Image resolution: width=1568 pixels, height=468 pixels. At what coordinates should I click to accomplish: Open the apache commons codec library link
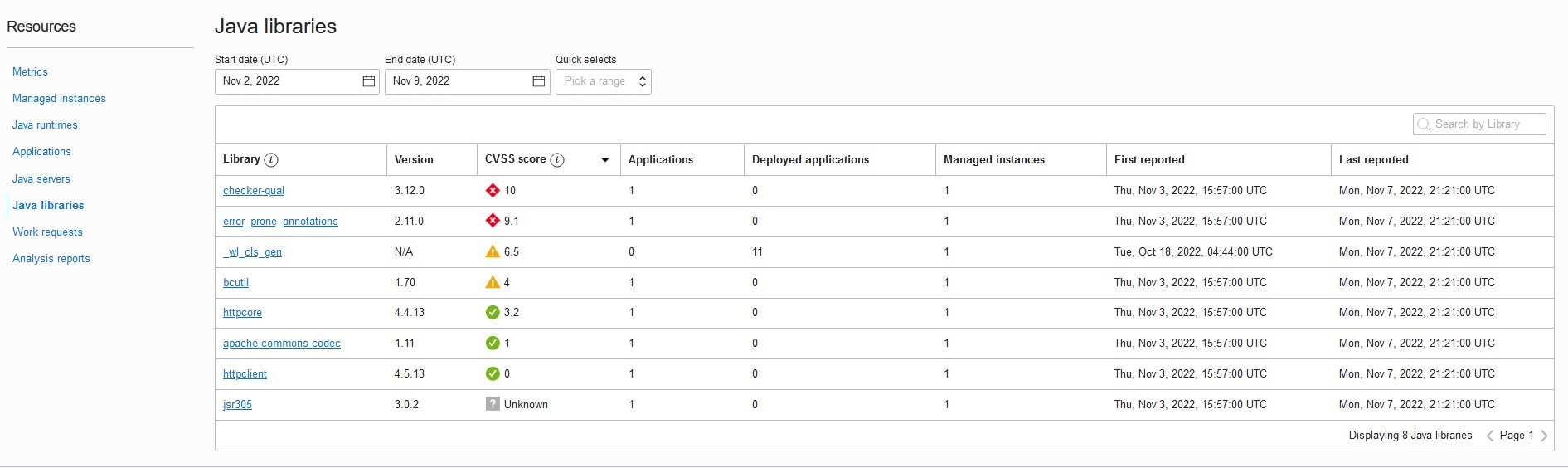[282, 344]
